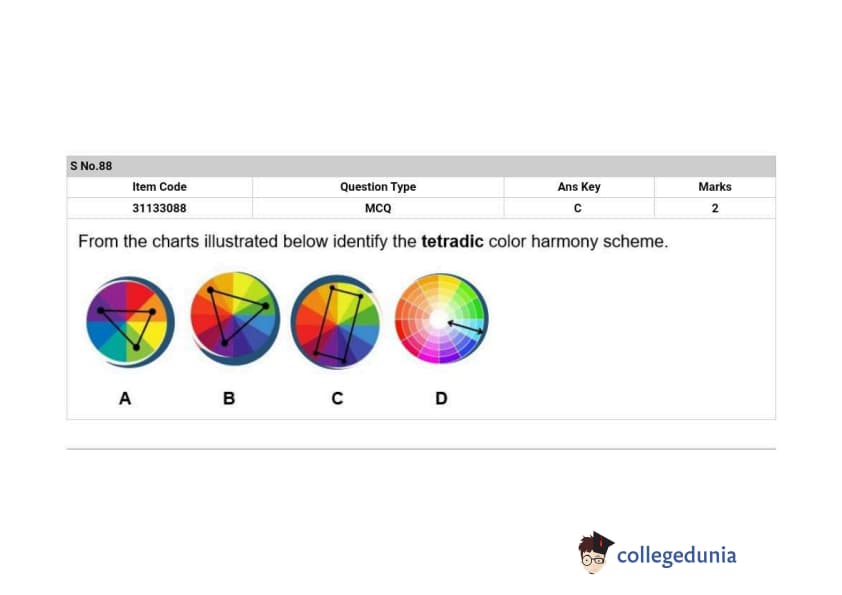Click the bold word tetradic
Viewport: 842px width, 595px height.
452,242
